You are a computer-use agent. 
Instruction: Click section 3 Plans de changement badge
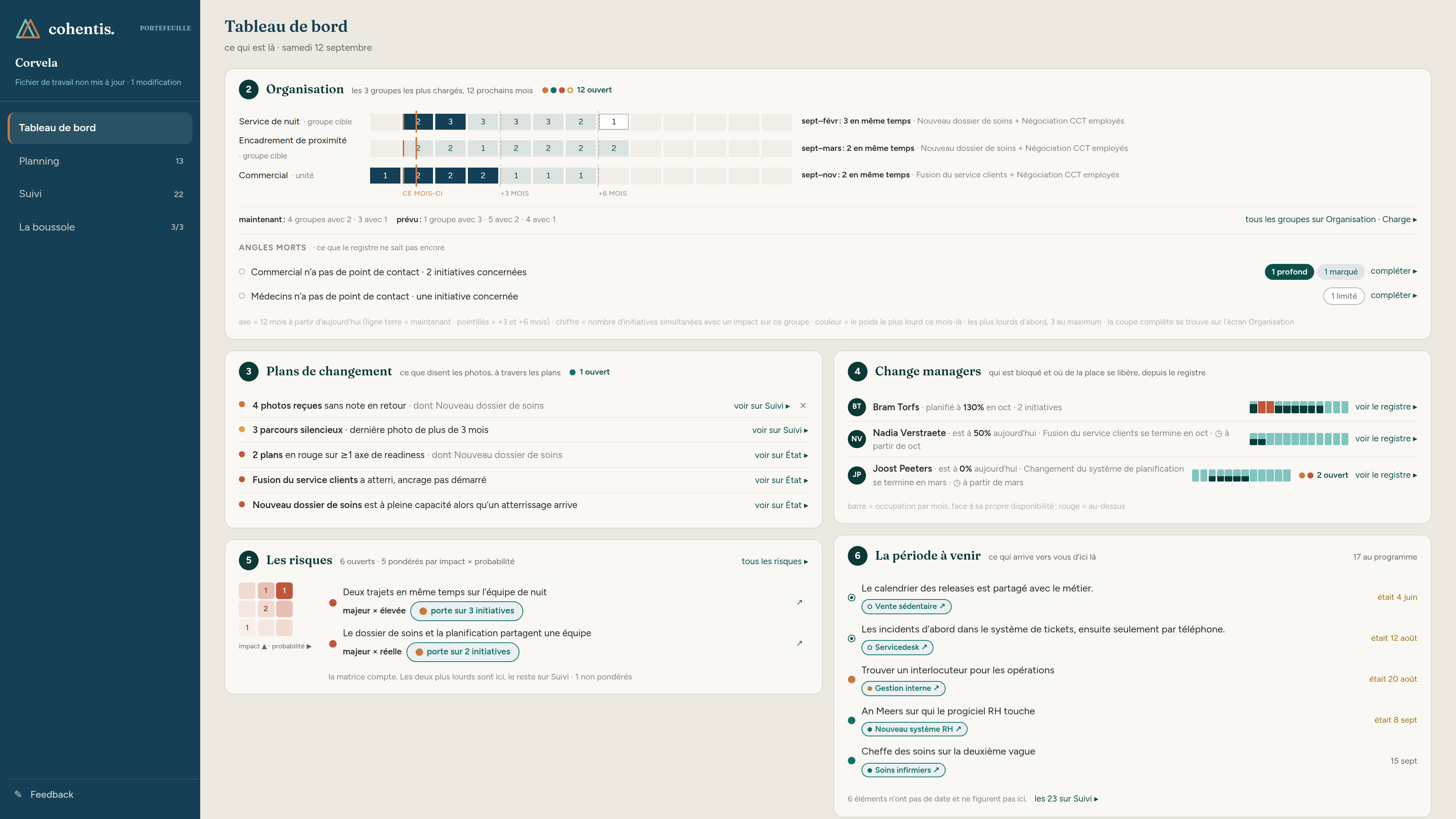(249, 371)
